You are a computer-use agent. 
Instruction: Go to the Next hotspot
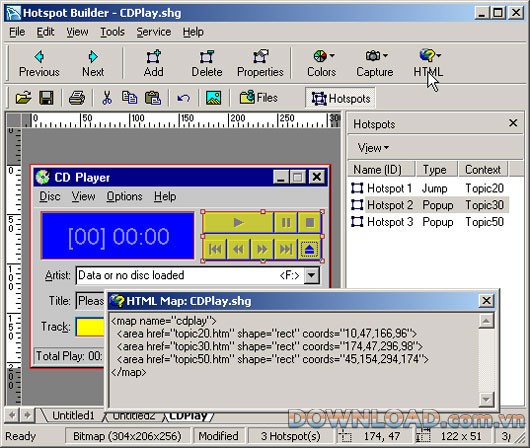click(x=93, y=64)
